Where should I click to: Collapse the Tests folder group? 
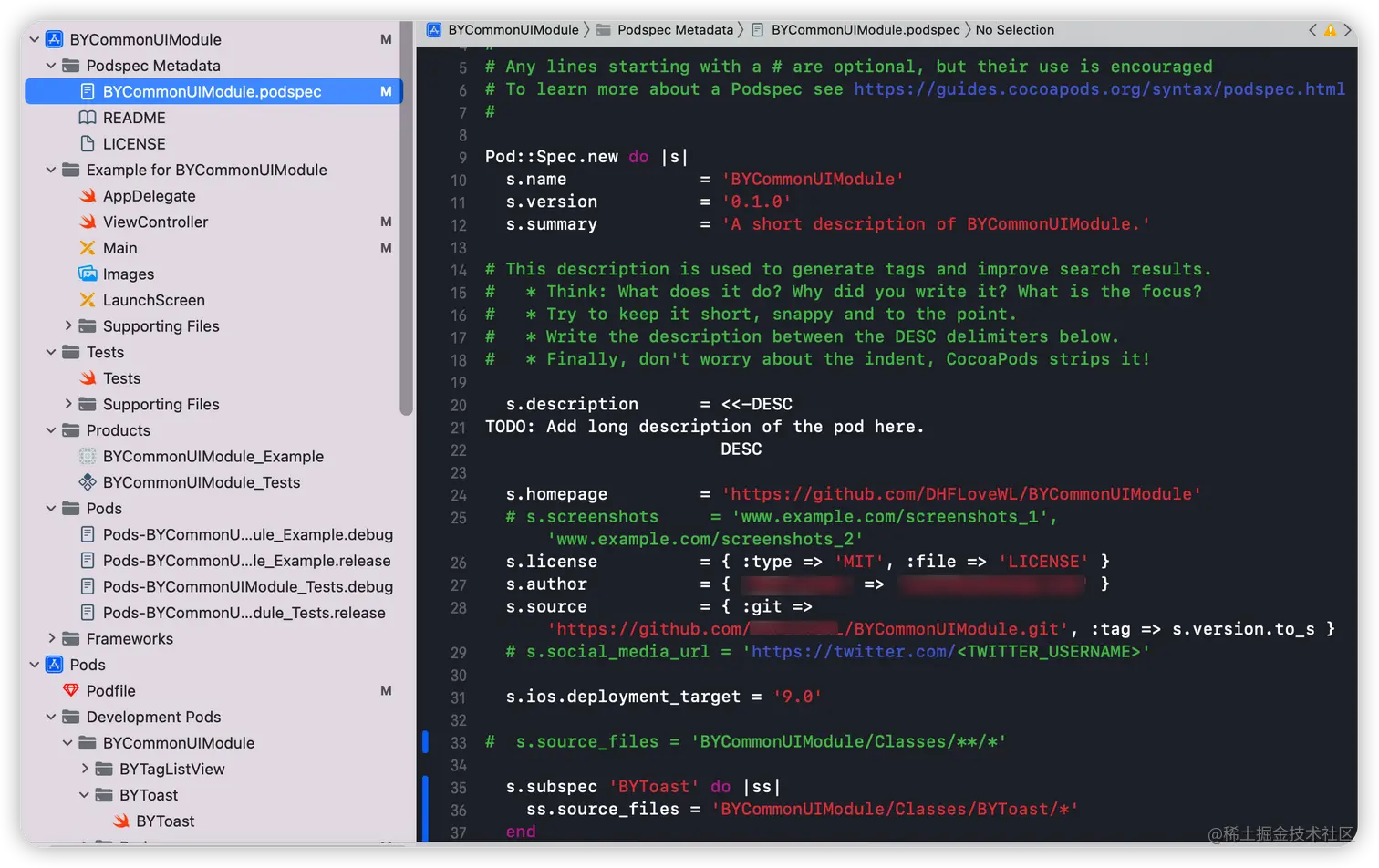51,352
